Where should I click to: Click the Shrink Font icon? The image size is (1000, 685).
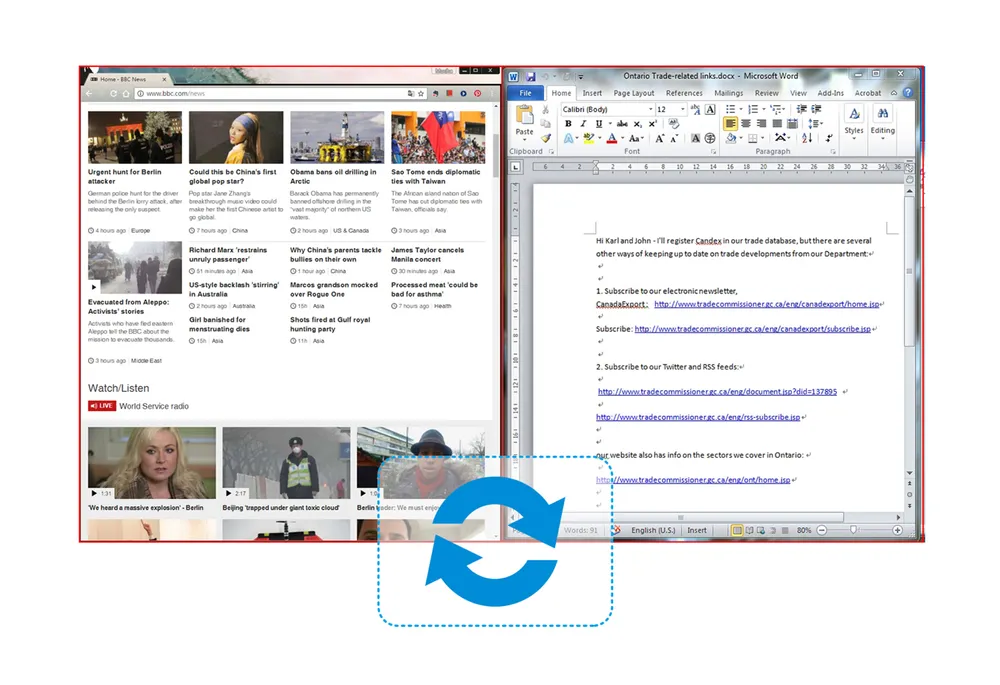pyautogui.click(x=673, y=138)
